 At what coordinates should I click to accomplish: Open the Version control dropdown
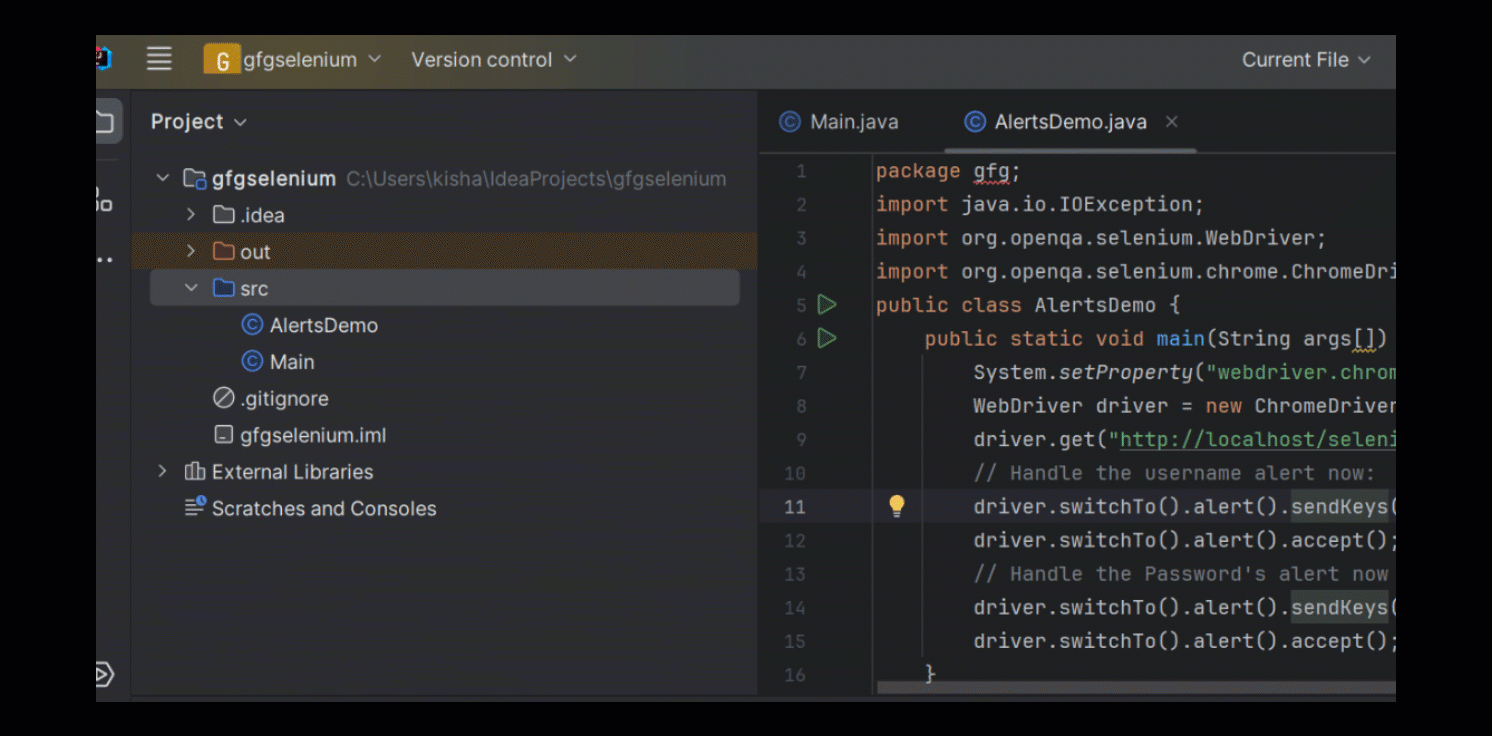click(494, 60)
